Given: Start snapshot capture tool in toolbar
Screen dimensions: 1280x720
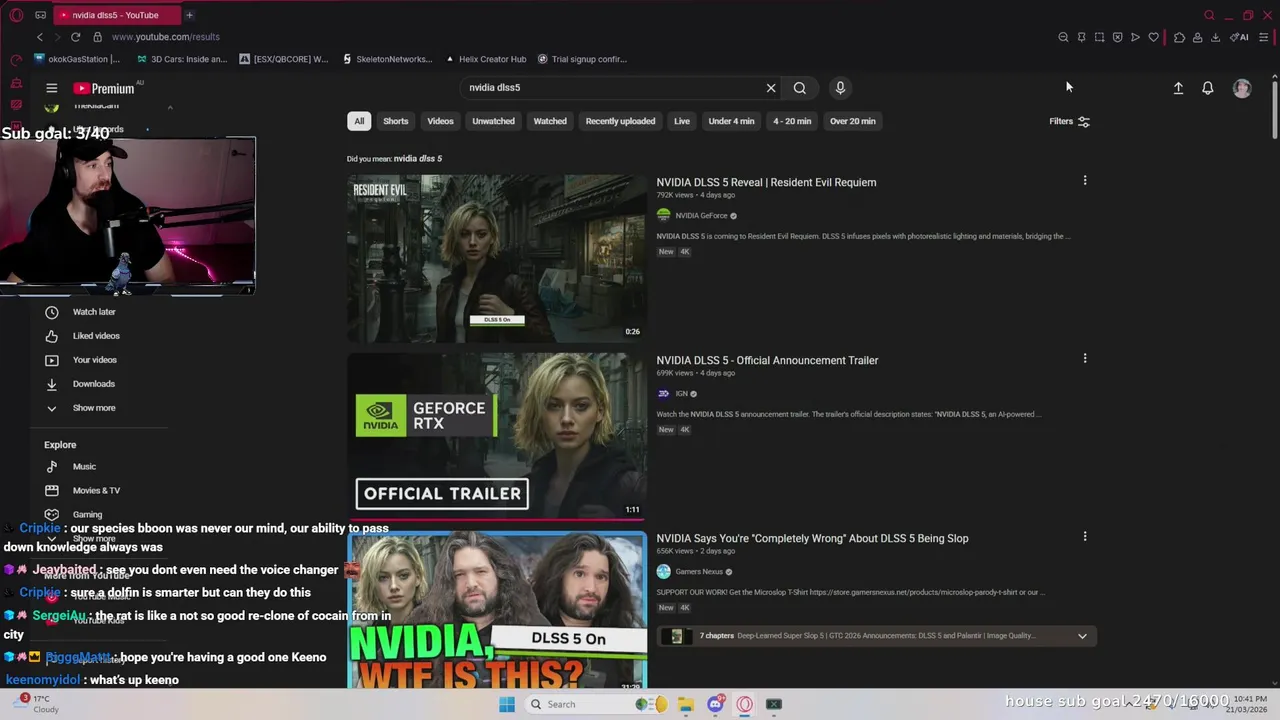Looking at the screenshot, I should click(x=1099, y=37).
